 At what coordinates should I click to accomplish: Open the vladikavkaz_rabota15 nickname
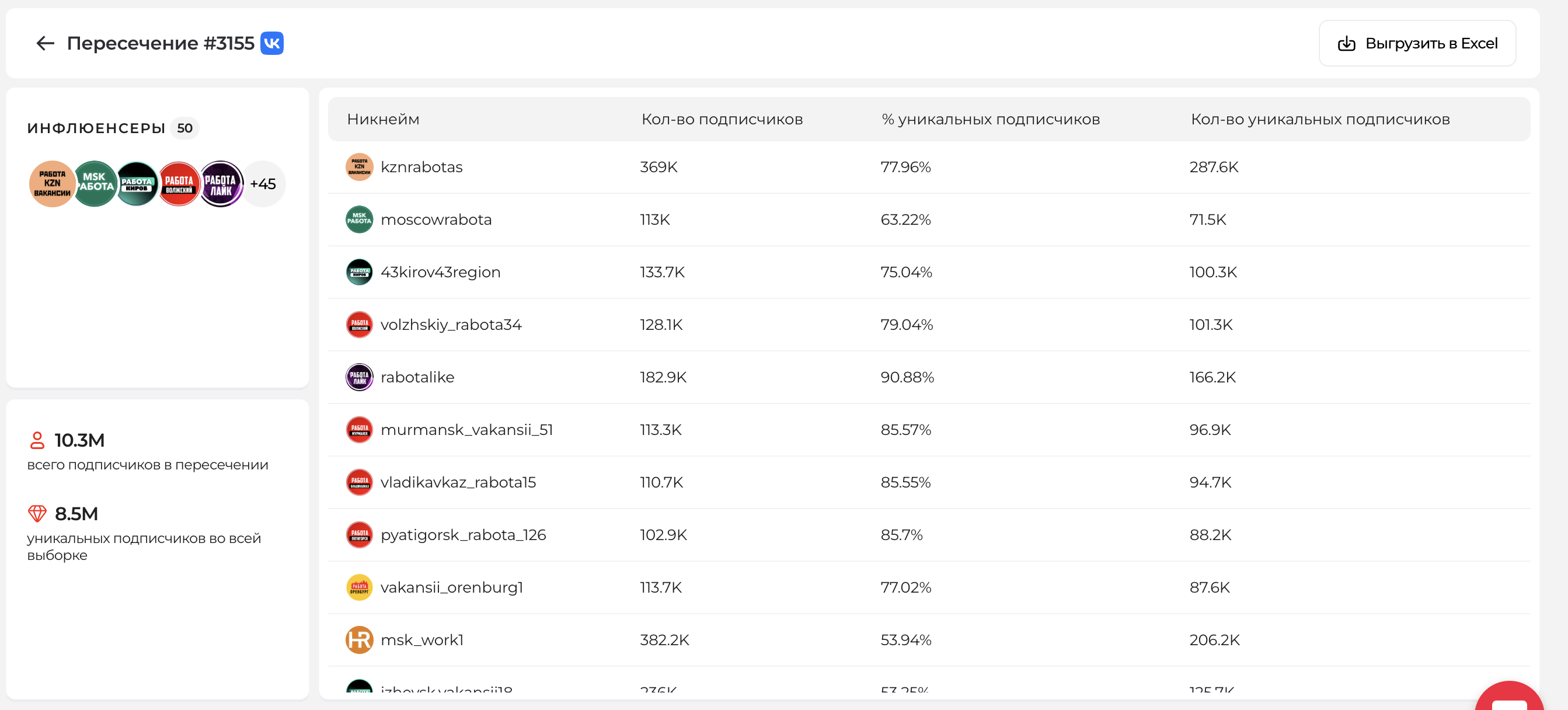point(458,482)
